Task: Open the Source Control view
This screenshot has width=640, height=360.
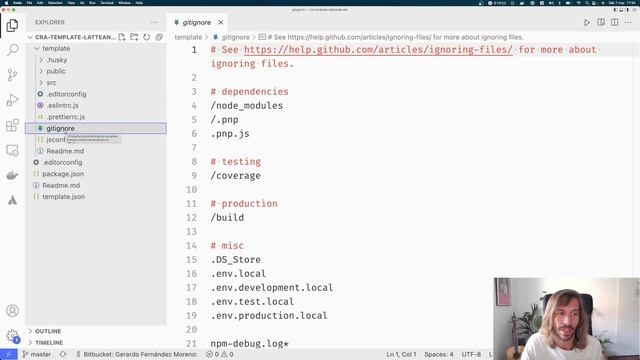Action: (x=12, y=75)
